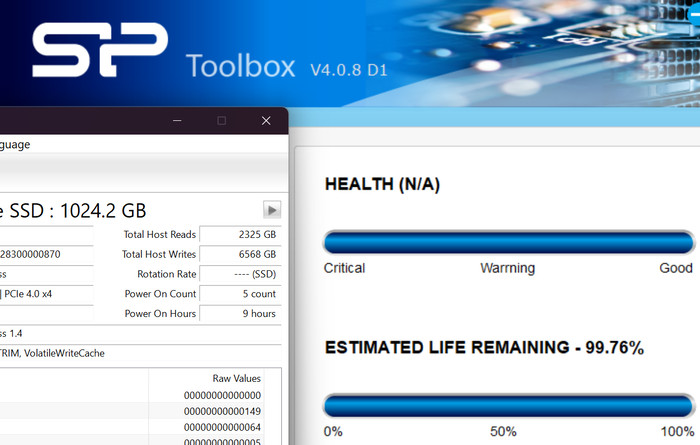Click the Estimated Life Remaining bar

point(508,405)
